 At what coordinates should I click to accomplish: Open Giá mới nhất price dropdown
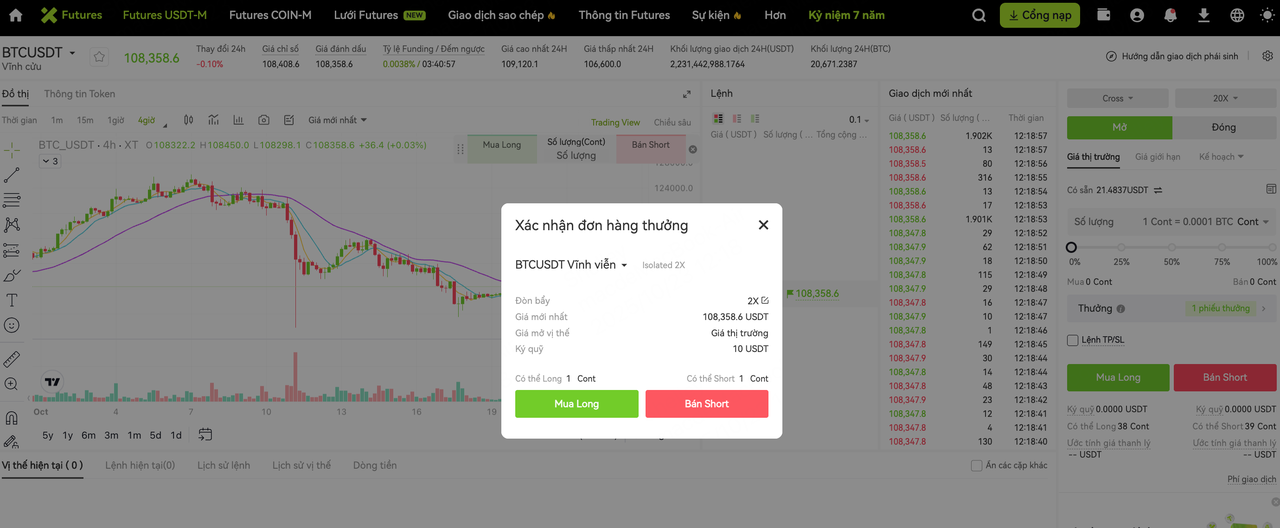tap(337, 120)
